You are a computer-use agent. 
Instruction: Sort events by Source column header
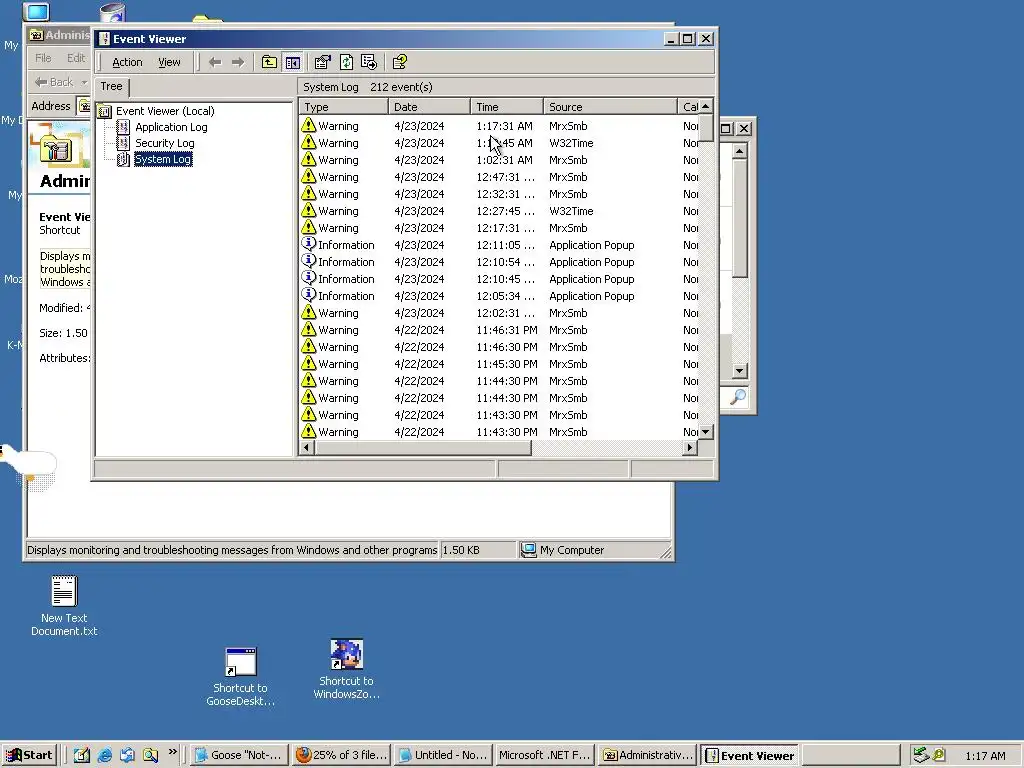611,106
